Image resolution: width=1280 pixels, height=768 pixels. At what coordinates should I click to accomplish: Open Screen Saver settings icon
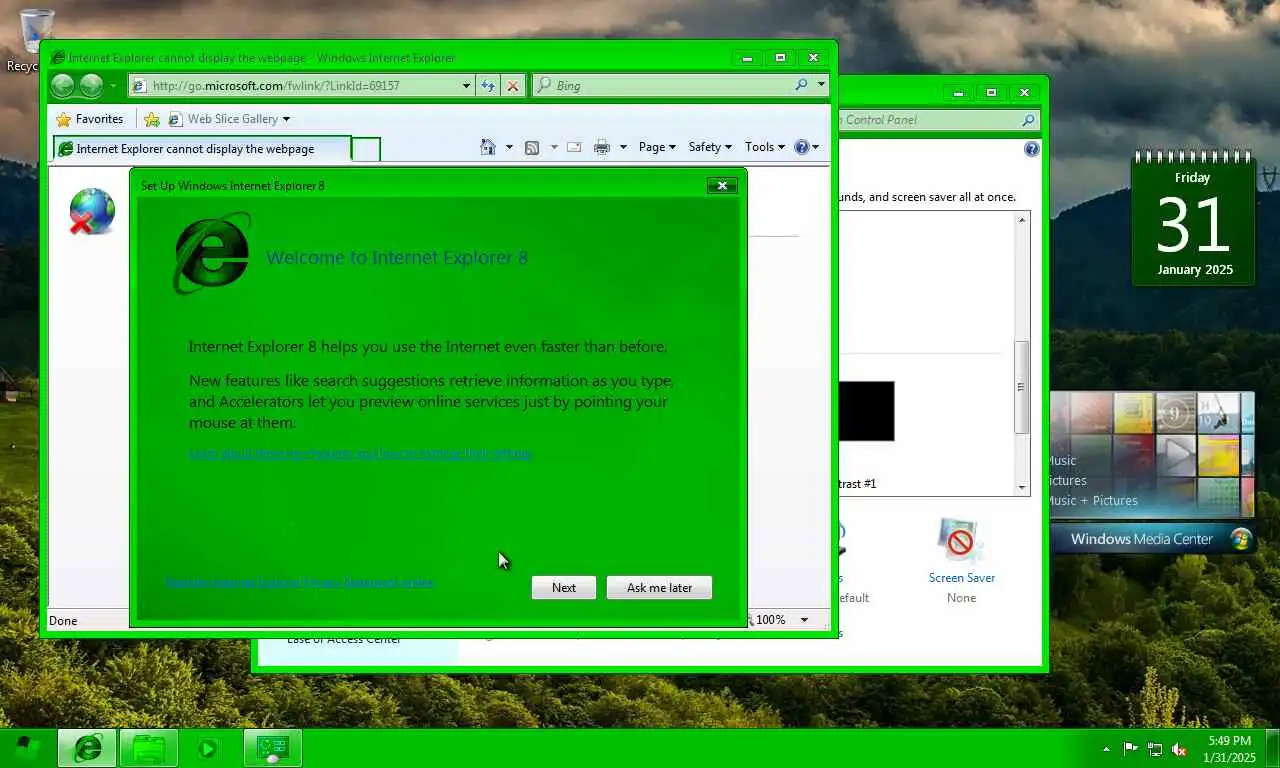[x=961, y=541]
